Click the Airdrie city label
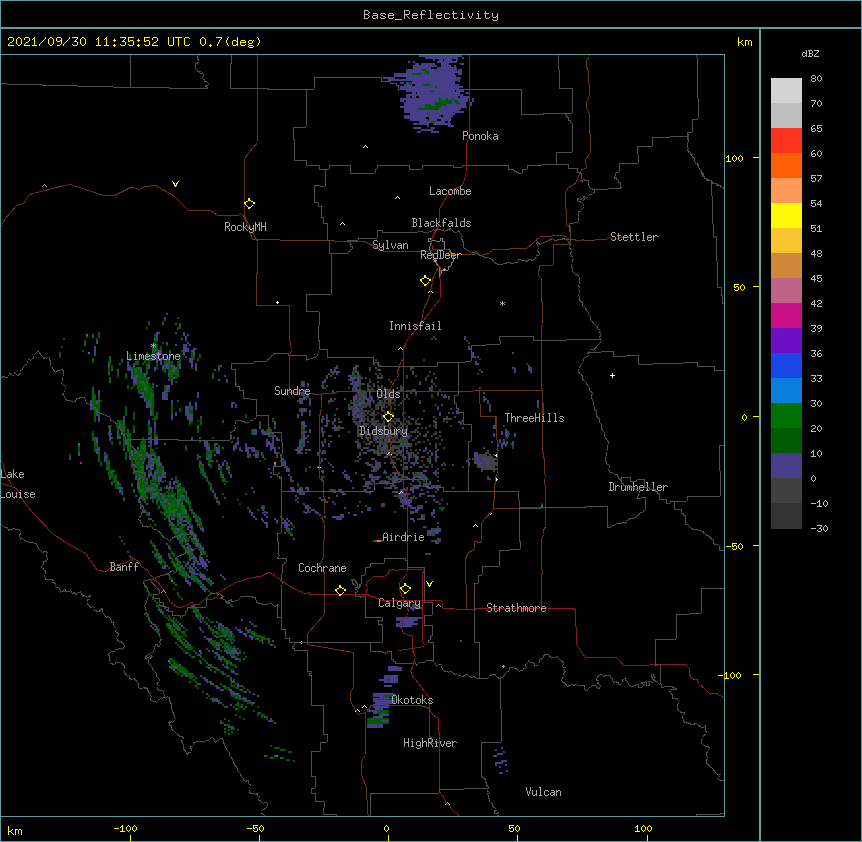Image resolution: width=862 pixels, height=842 pixels. 403,537
